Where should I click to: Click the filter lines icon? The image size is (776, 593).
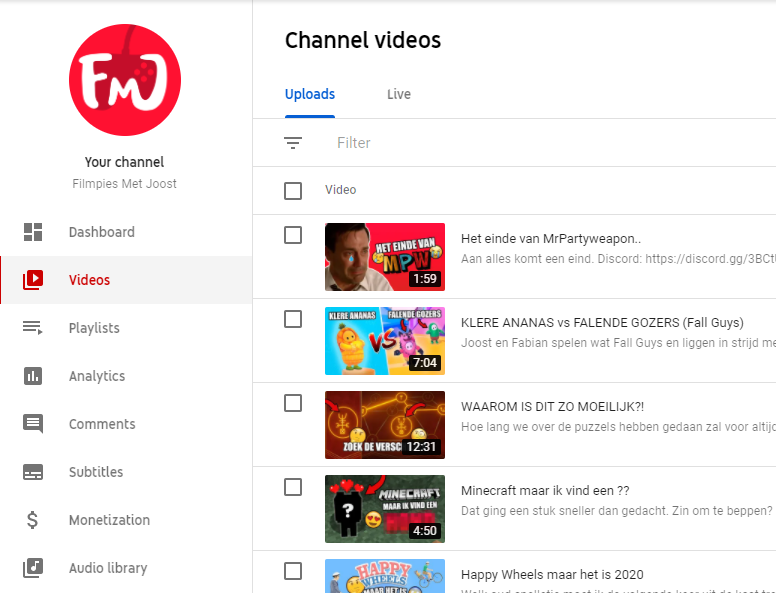(293, 143)
